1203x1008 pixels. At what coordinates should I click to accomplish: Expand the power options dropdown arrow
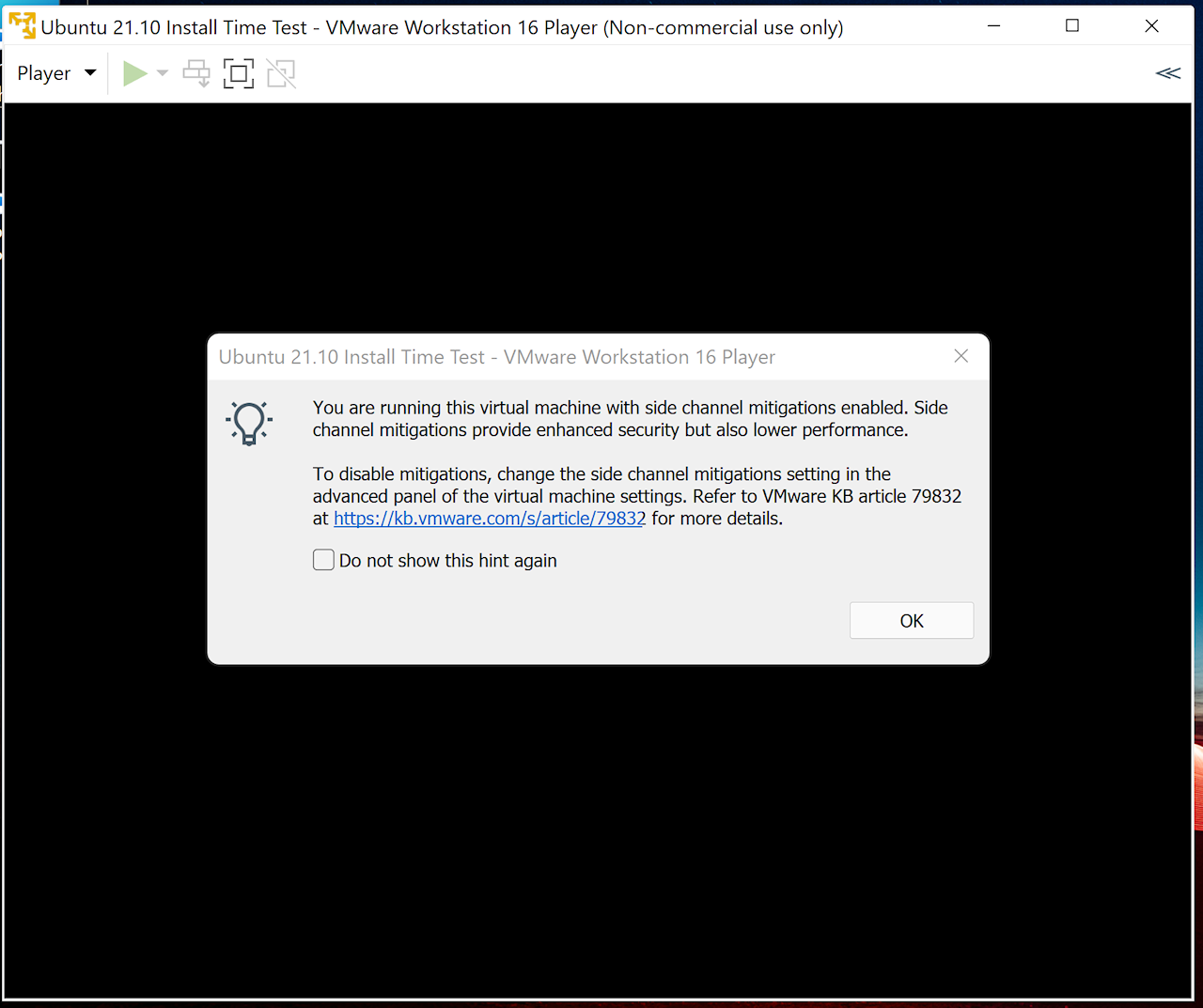pyautogui.click(x=163, y=73)
